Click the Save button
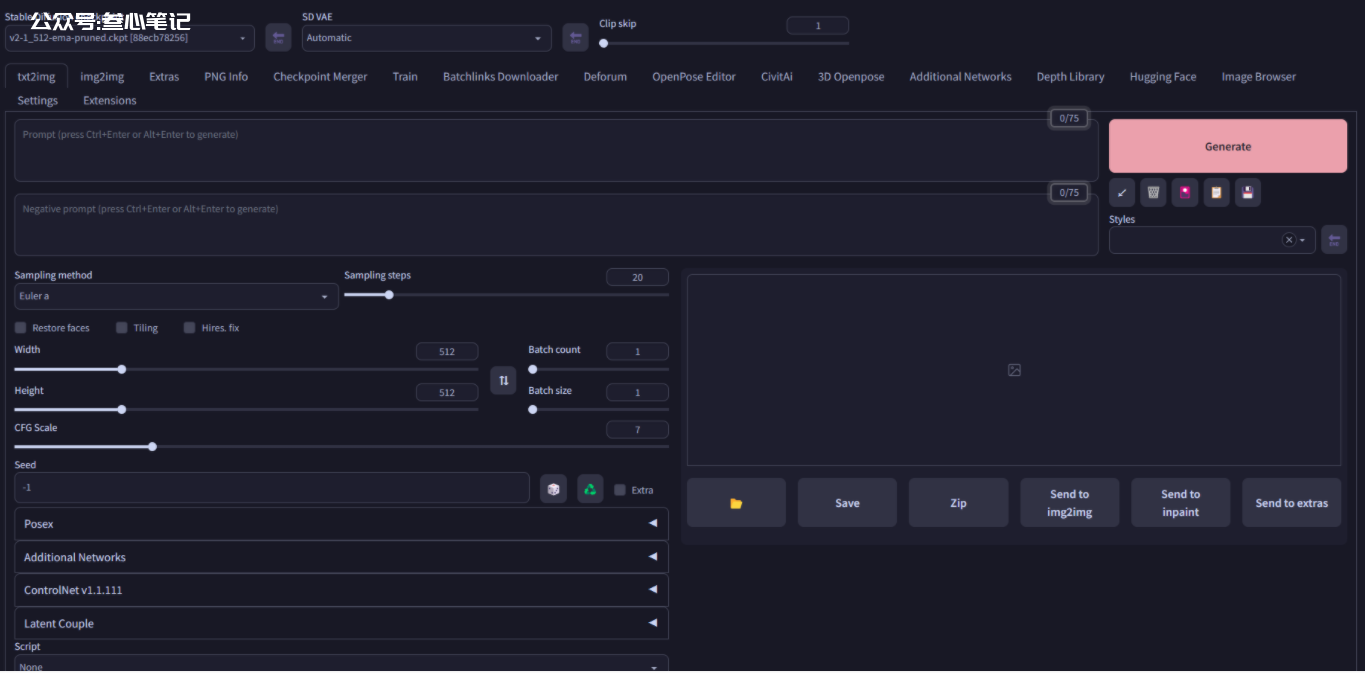This screenshot has width=1365, height=673. click(x=847, y=503)
